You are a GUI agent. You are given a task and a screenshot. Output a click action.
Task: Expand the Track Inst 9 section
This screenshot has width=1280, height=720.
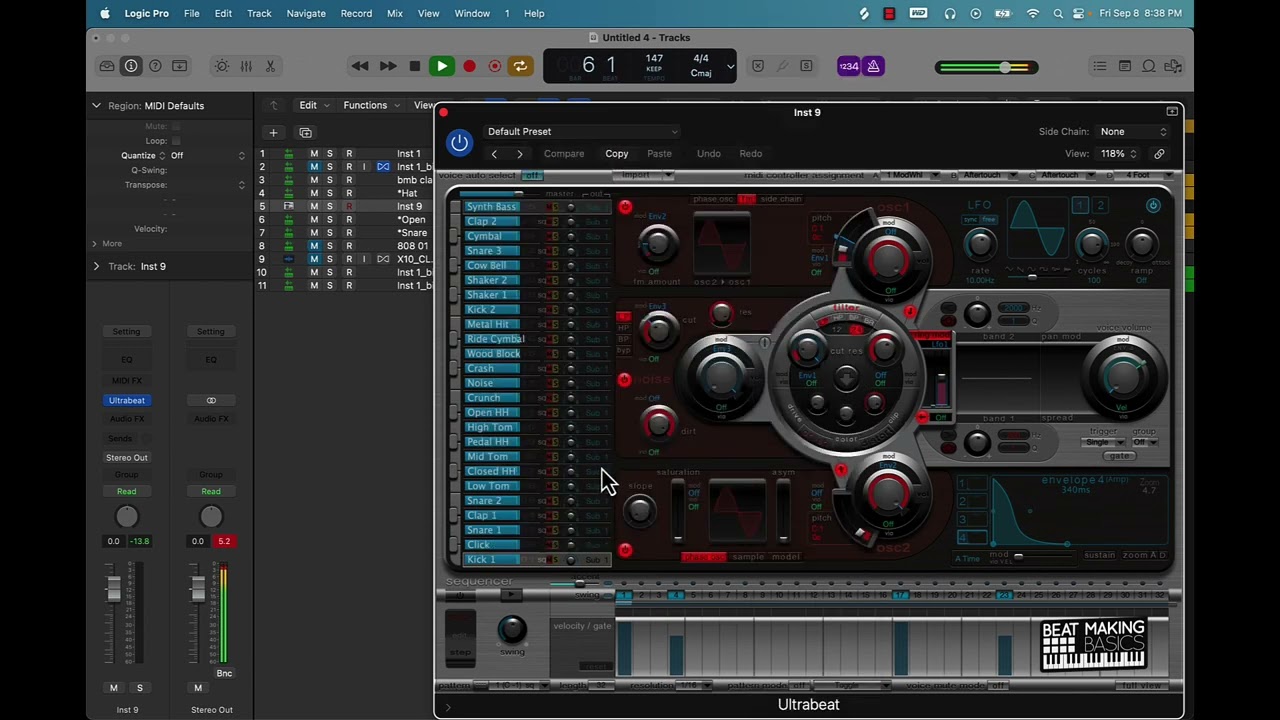97,266
